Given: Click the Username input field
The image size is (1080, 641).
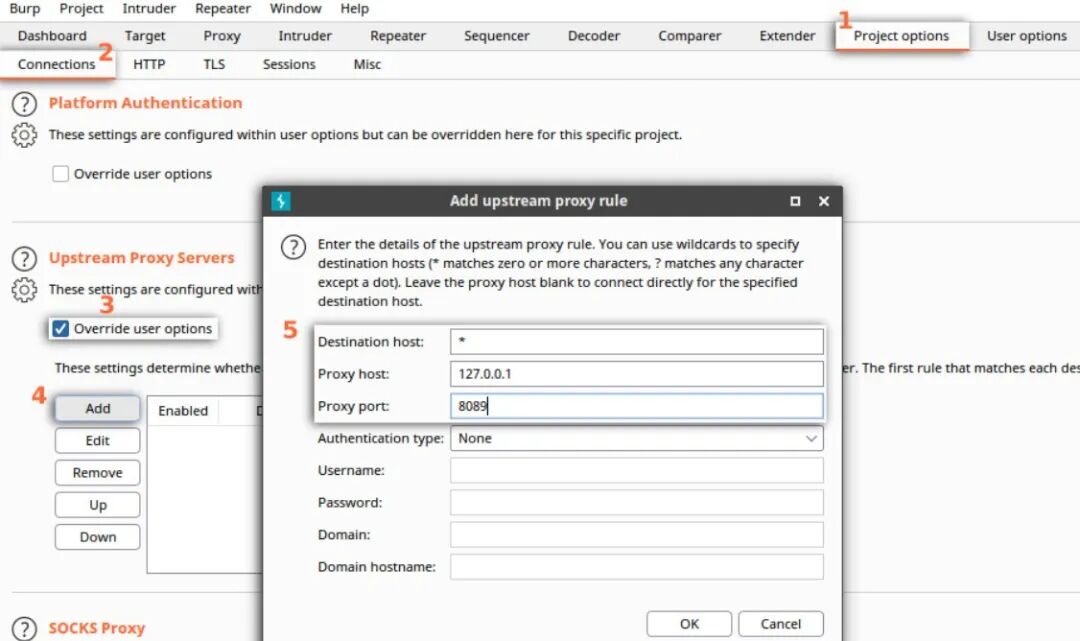Looking at the screenshot, I should coord(636,470).
